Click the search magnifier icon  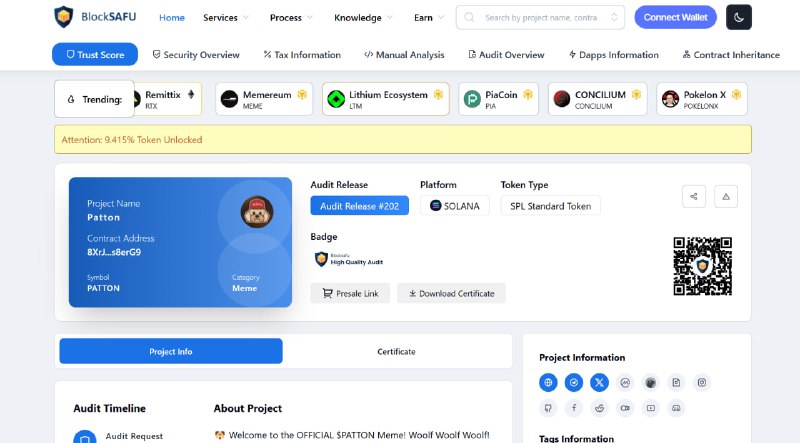(x=469, y=17)
